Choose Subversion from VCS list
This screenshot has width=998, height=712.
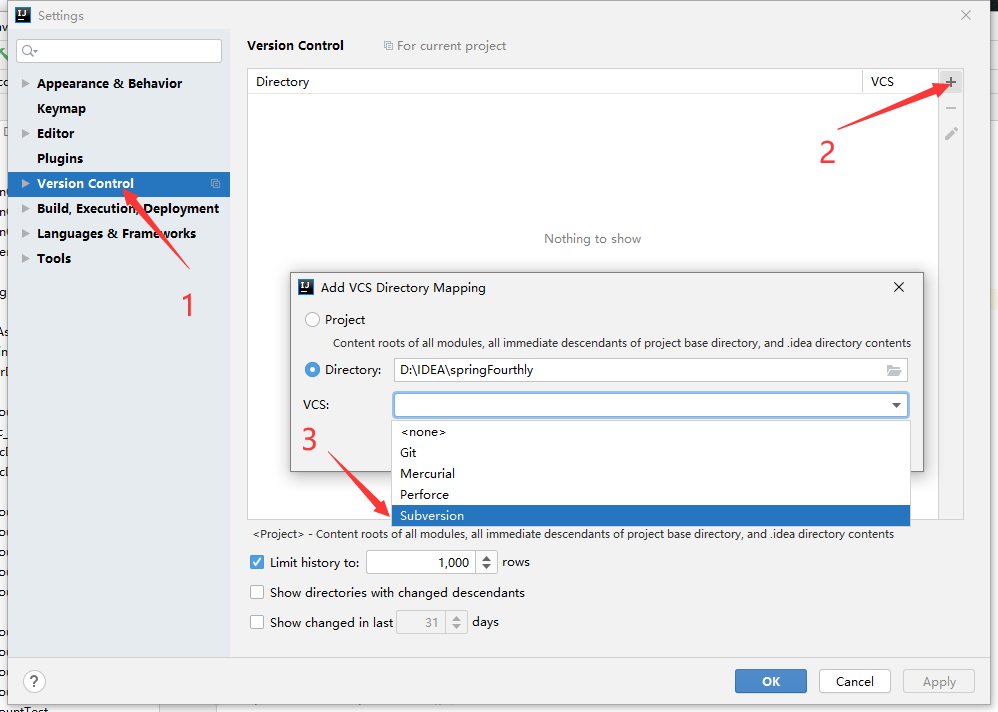click(x=650, y=516)
